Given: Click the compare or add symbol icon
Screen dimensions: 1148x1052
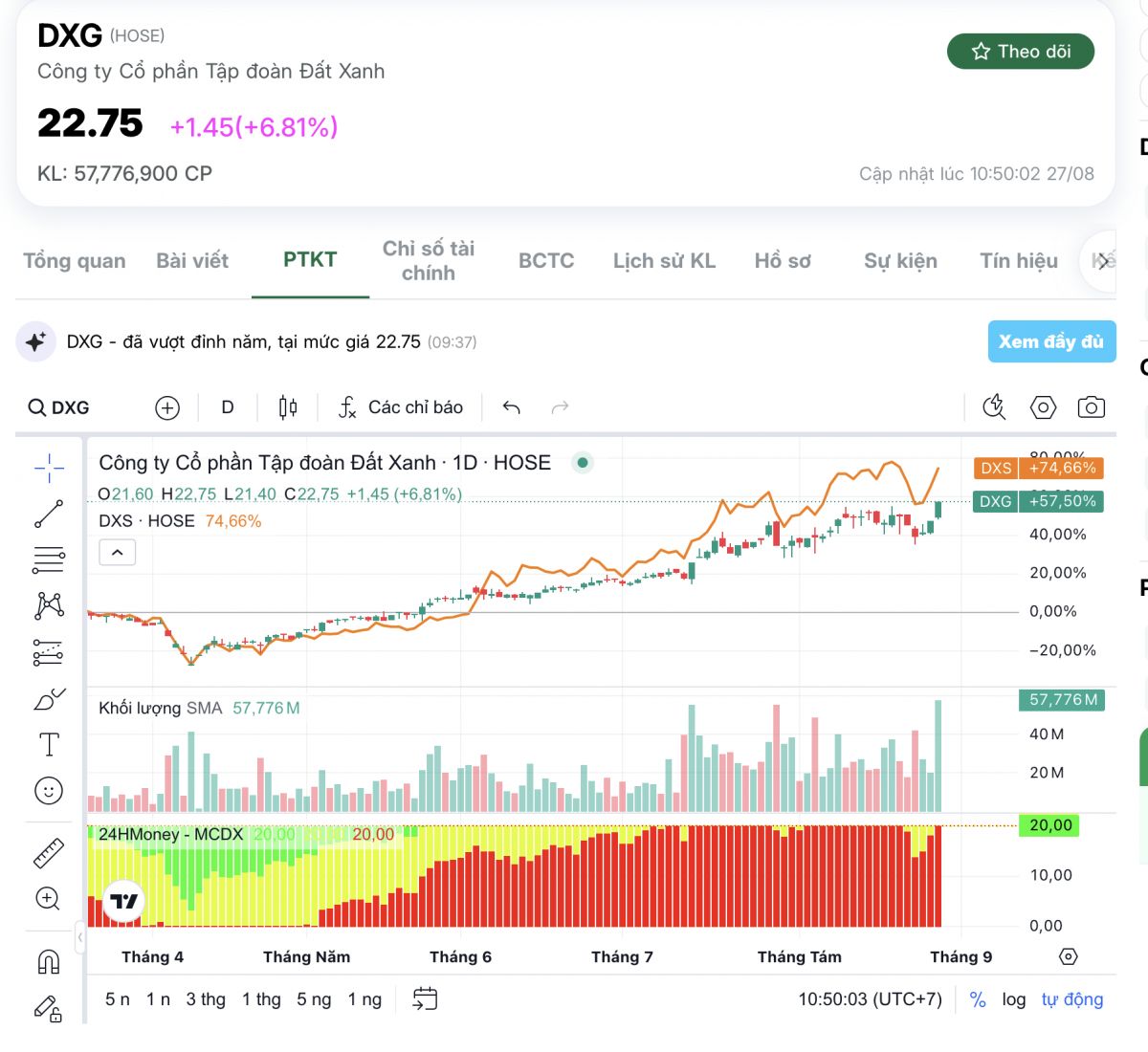Looking at the screenshot, I should coord(167,408).
